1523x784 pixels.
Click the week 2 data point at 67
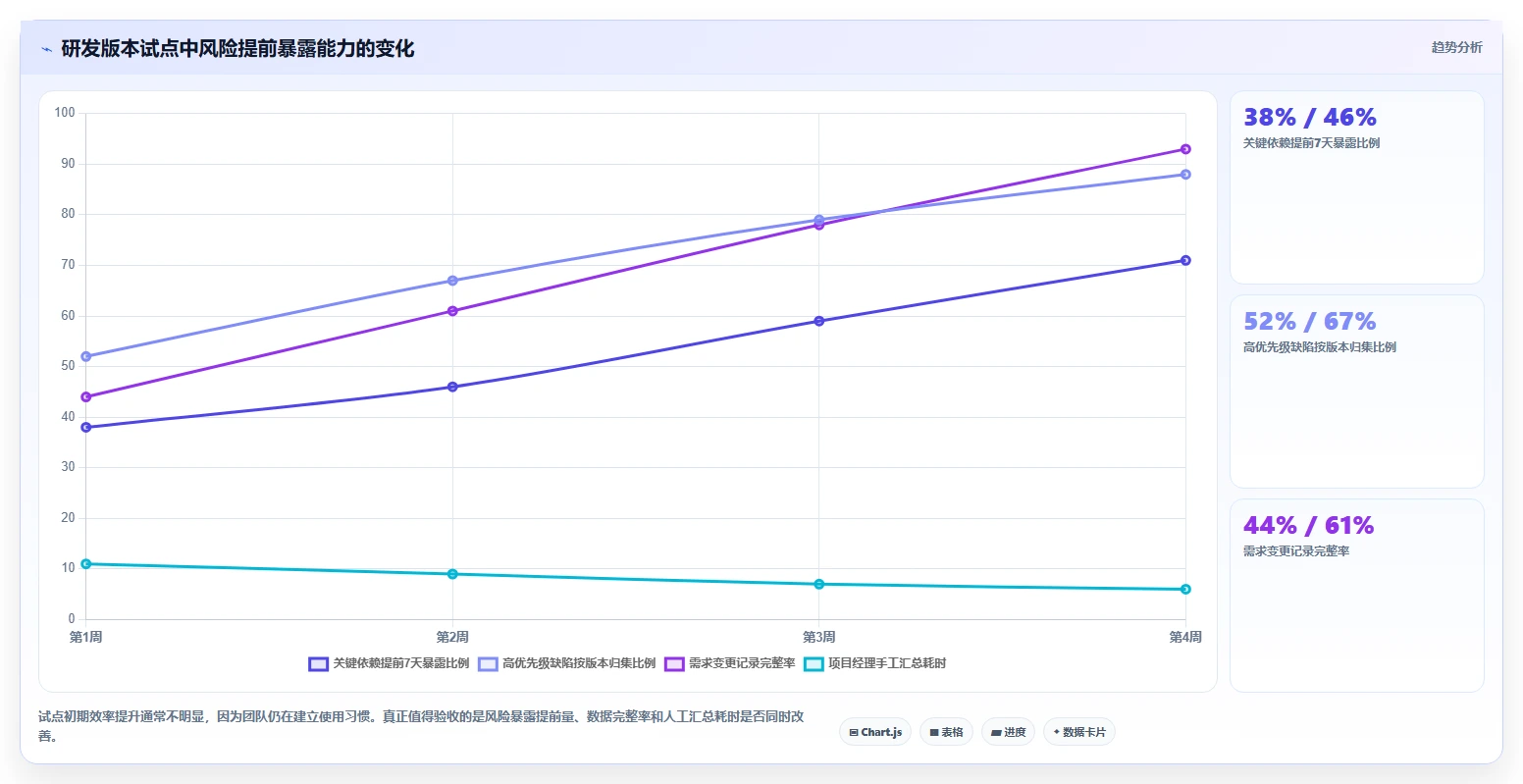[452, 281]
